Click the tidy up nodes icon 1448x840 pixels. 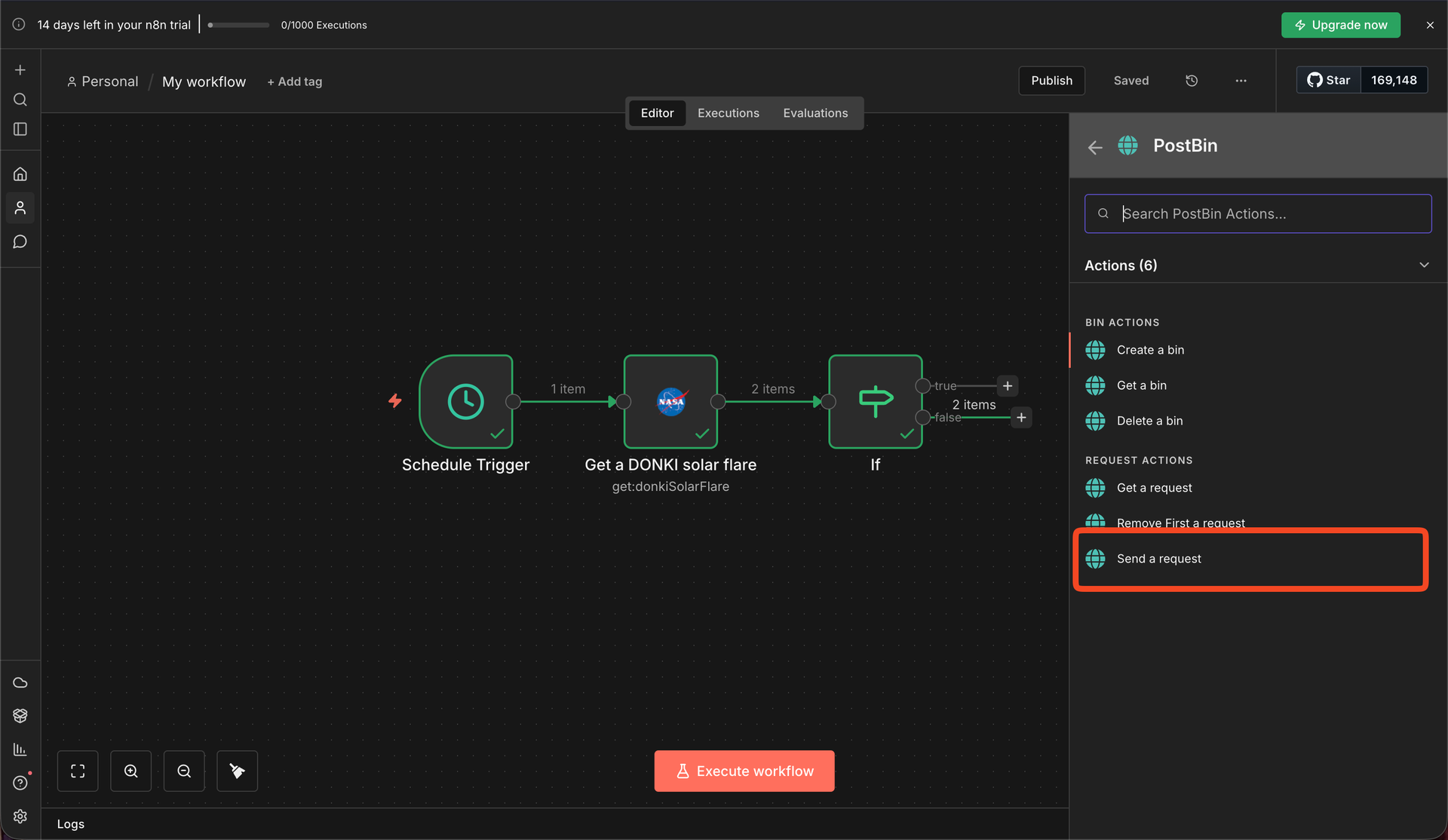tap(237, 771)
